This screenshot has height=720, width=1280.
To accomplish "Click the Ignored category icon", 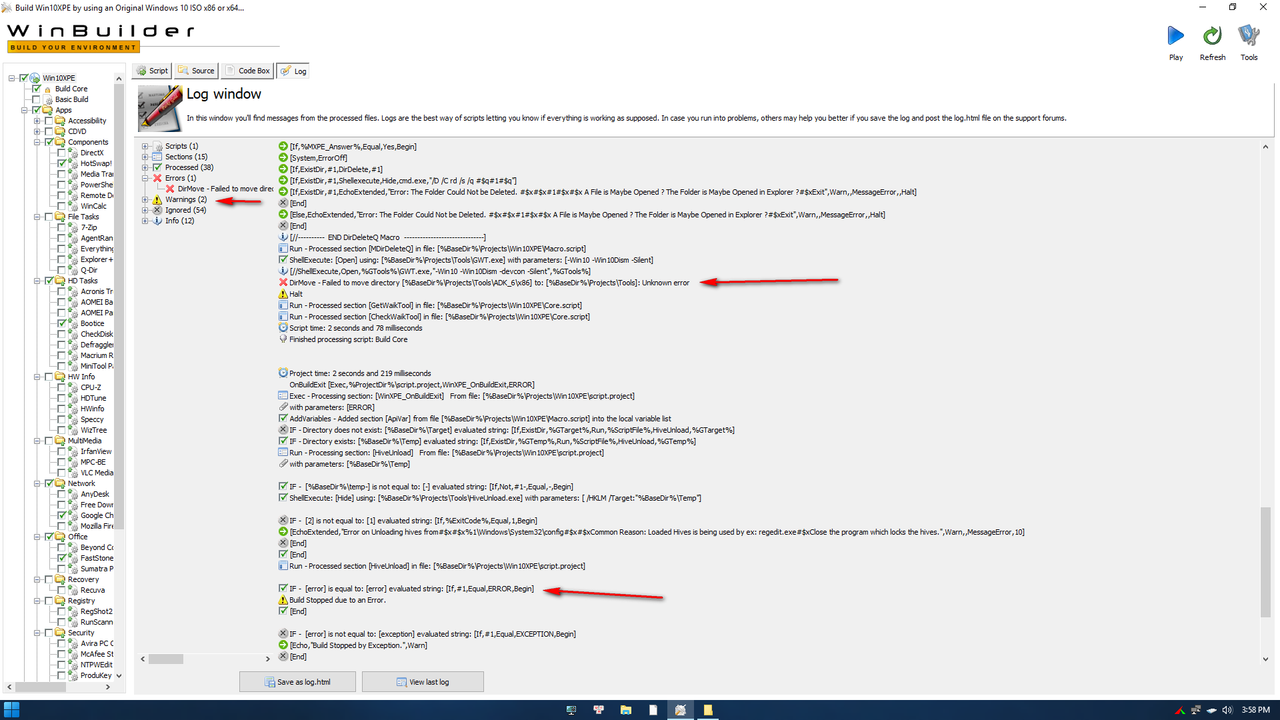I will point(157,210).
